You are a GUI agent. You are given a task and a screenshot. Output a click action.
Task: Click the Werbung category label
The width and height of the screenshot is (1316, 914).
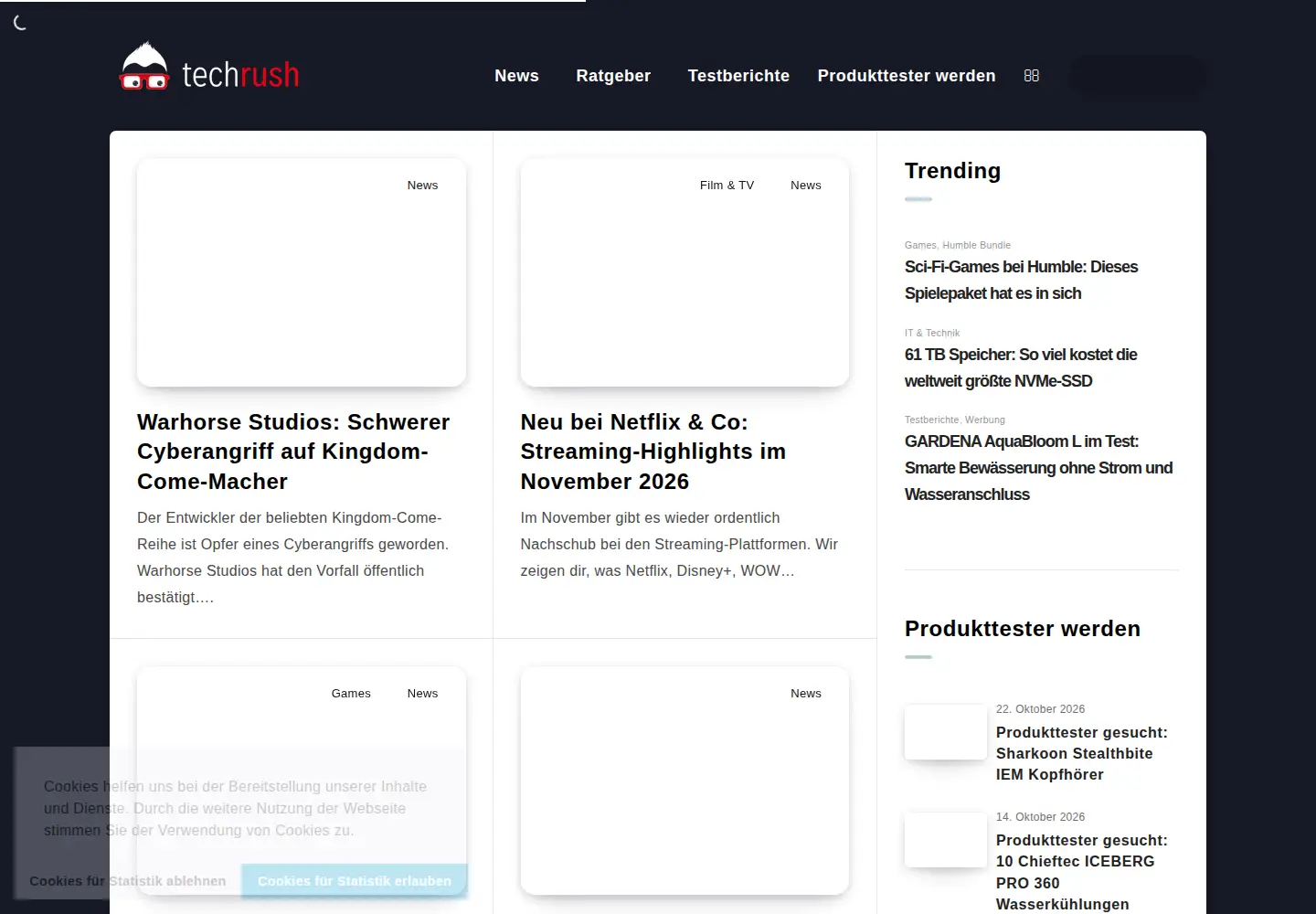pos(985,420)
